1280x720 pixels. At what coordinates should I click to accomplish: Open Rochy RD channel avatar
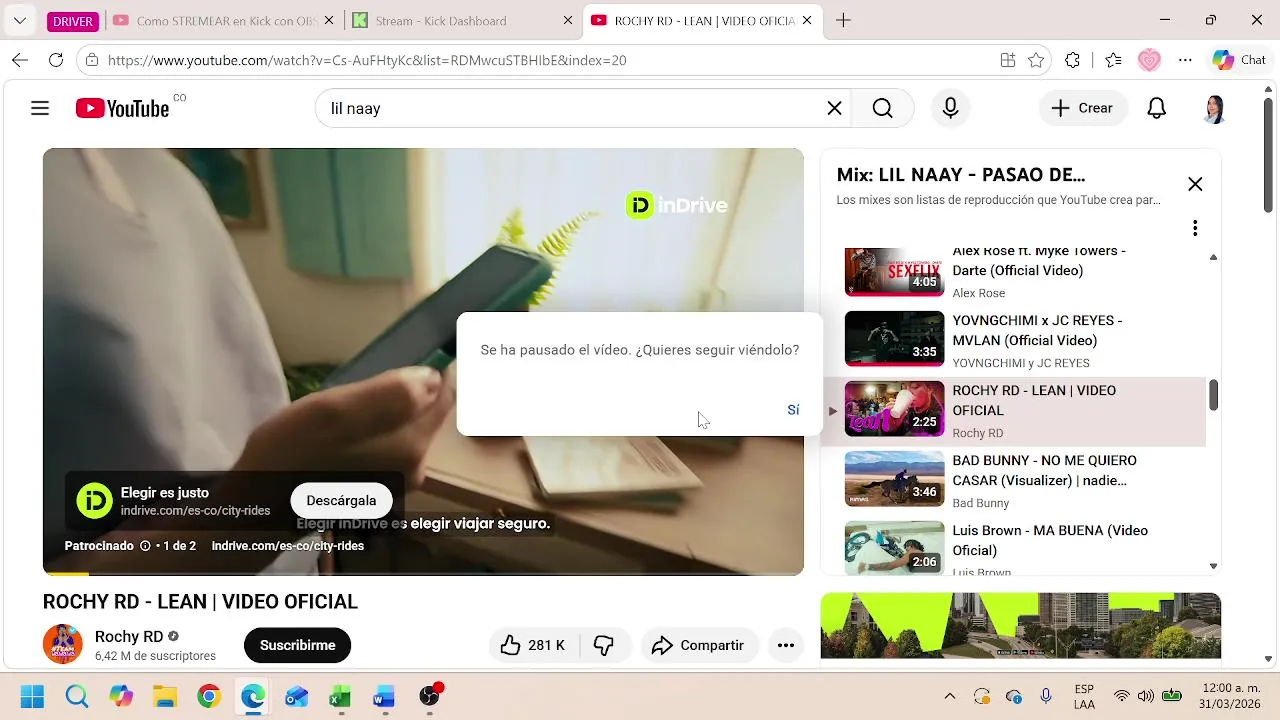[62, 644]
